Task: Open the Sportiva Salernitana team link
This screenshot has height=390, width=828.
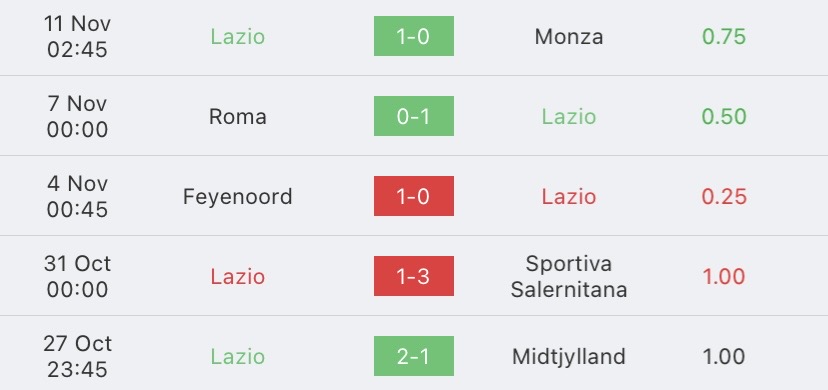Action: (569, 277)
